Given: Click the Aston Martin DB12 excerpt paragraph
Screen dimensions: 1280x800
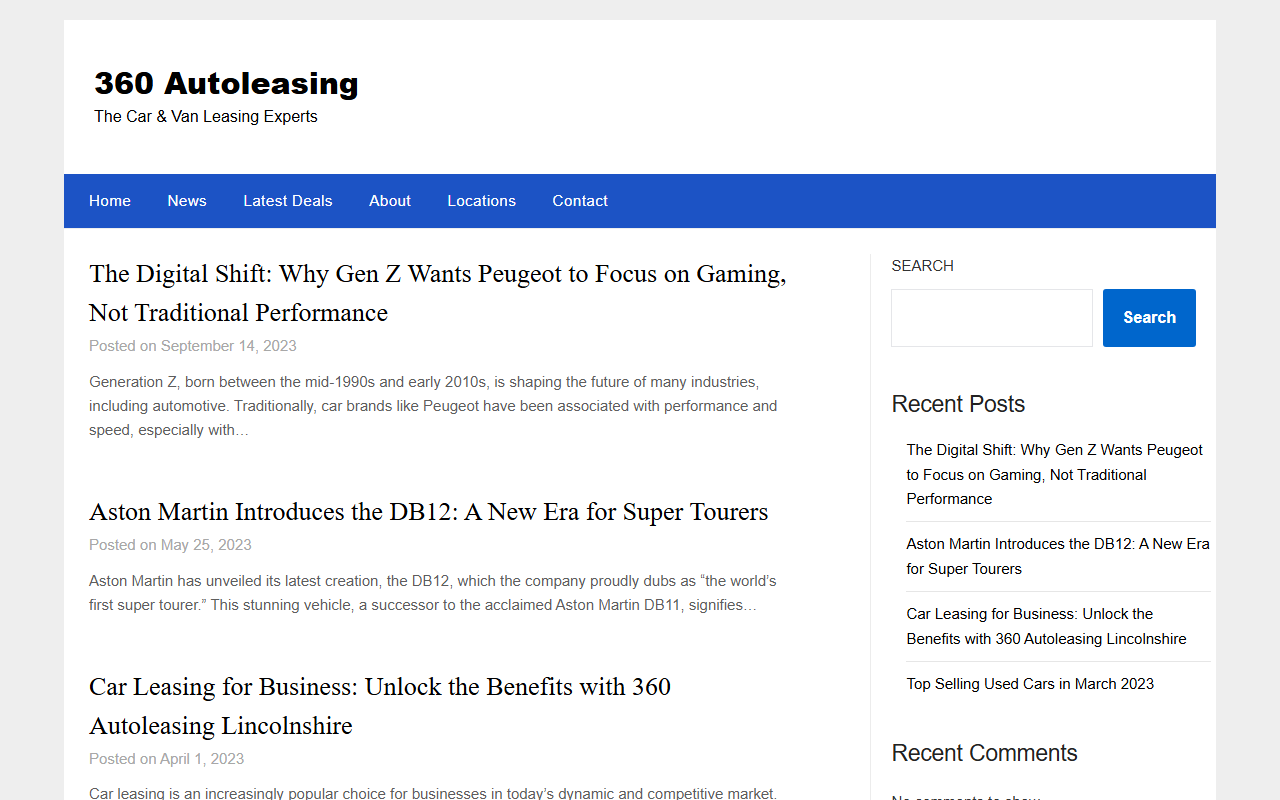Looking at the screenshot, I should click(x=433, y=593).
